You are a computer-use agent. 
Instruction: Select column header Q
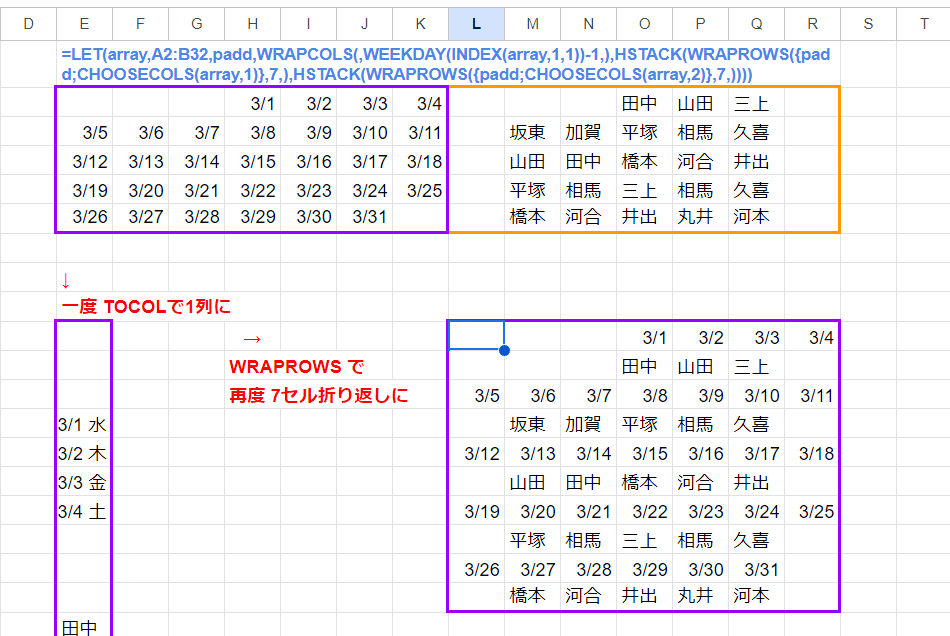tap(757, 24)
